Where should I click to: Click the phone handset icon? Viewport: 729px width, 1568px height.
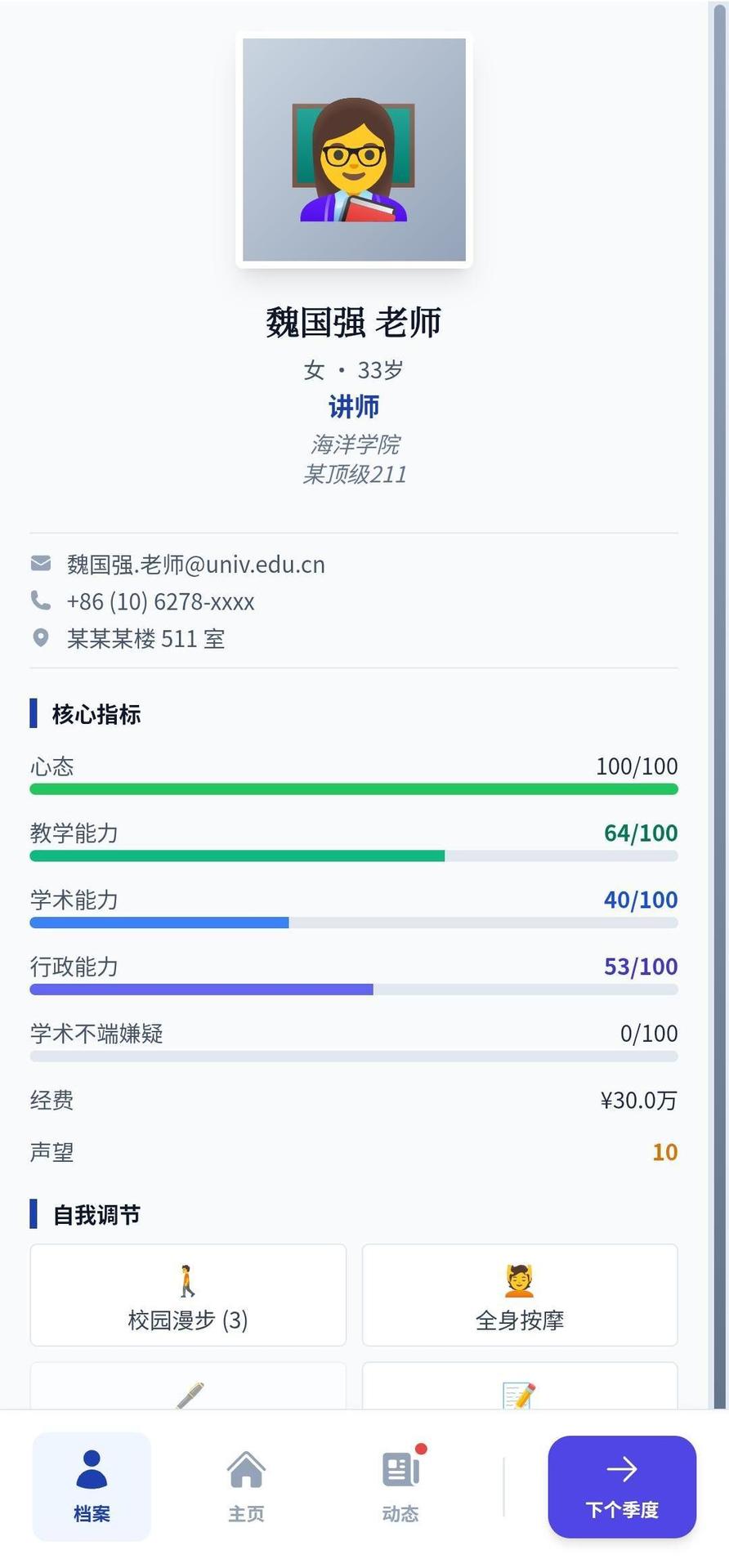coord(40,601)
